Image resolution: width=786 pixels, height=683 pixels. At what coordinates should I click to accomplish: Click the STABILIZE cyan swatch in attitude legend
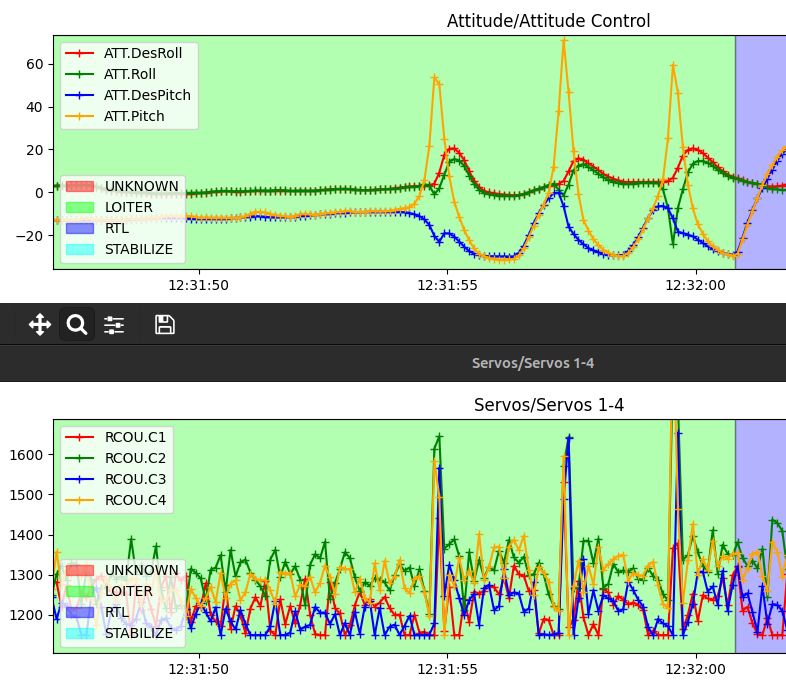79,249
